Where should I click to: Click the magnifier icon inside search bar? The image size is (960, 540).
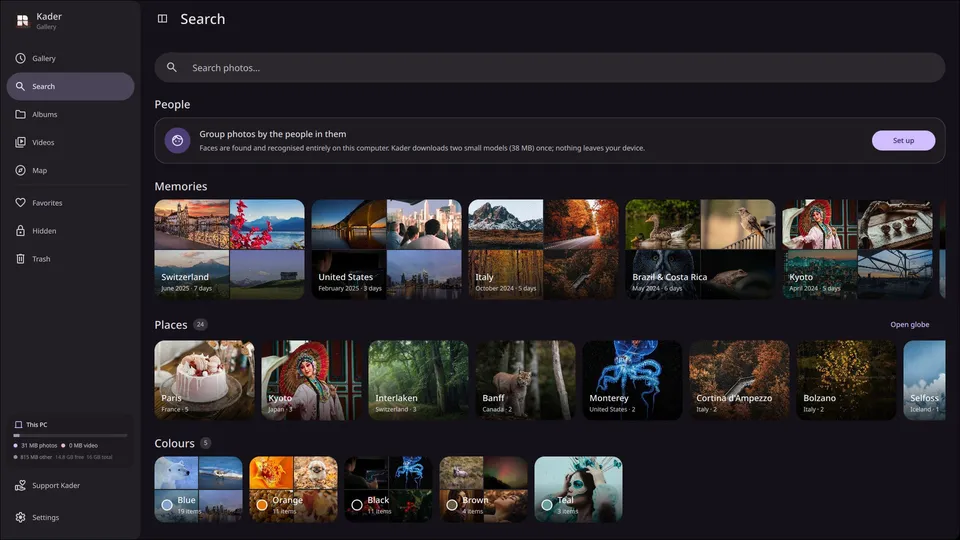172,67
